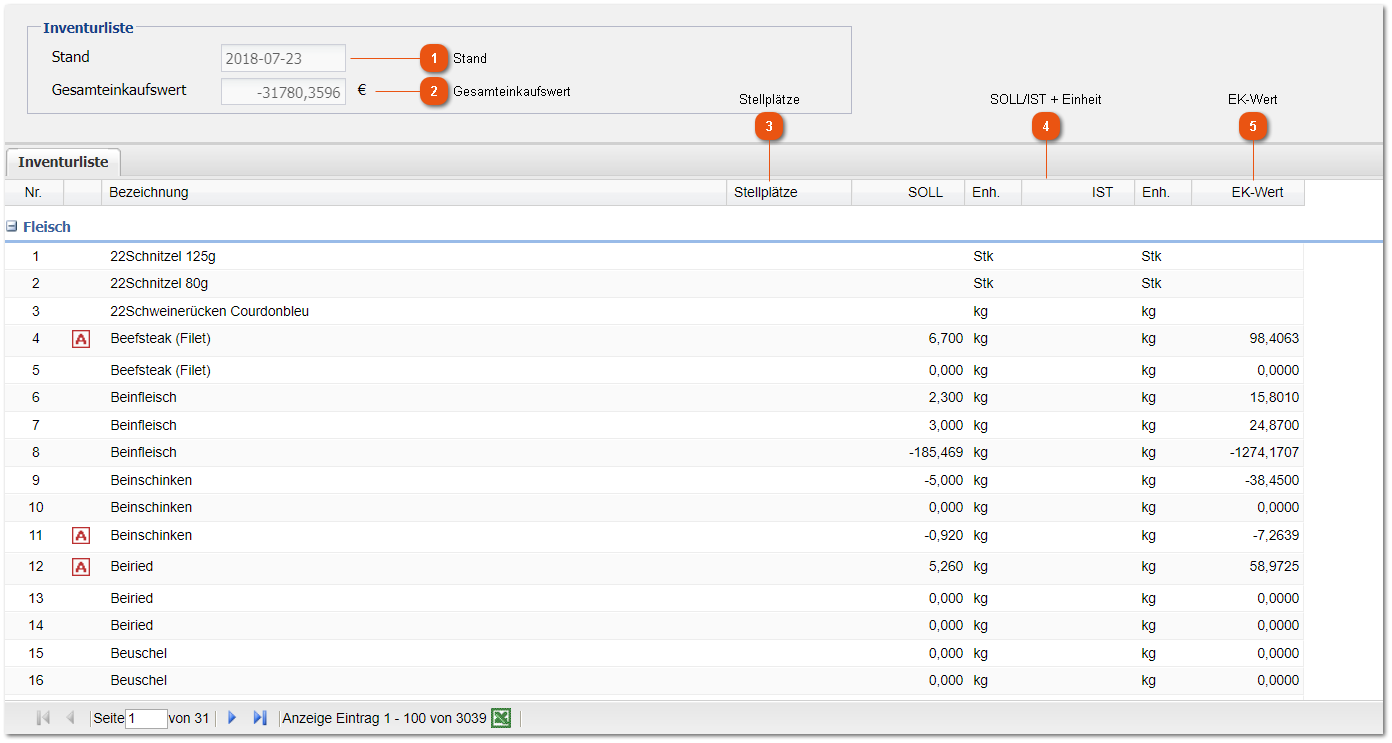1392x743 pixels.
Task: Sort by Bezeichnung column header
Action: point(413,192)
